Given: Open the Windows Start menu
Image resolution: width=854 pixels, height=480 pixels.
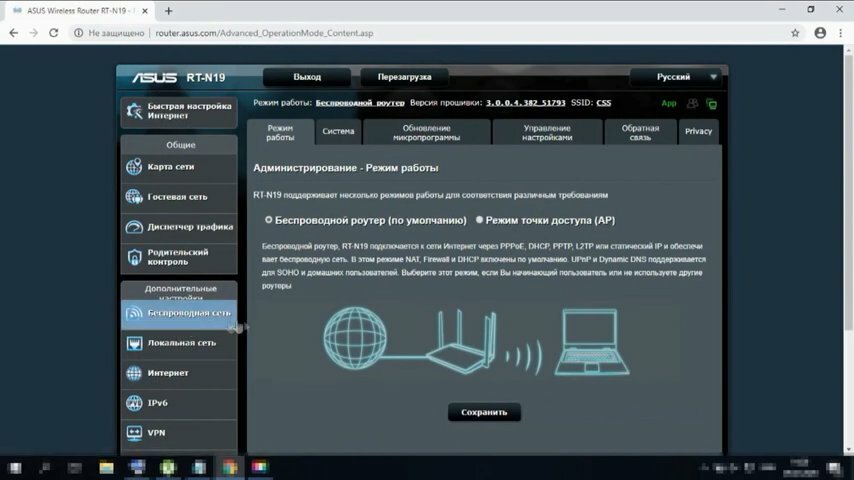Looking at the screenshot, I should click(15, 467).
